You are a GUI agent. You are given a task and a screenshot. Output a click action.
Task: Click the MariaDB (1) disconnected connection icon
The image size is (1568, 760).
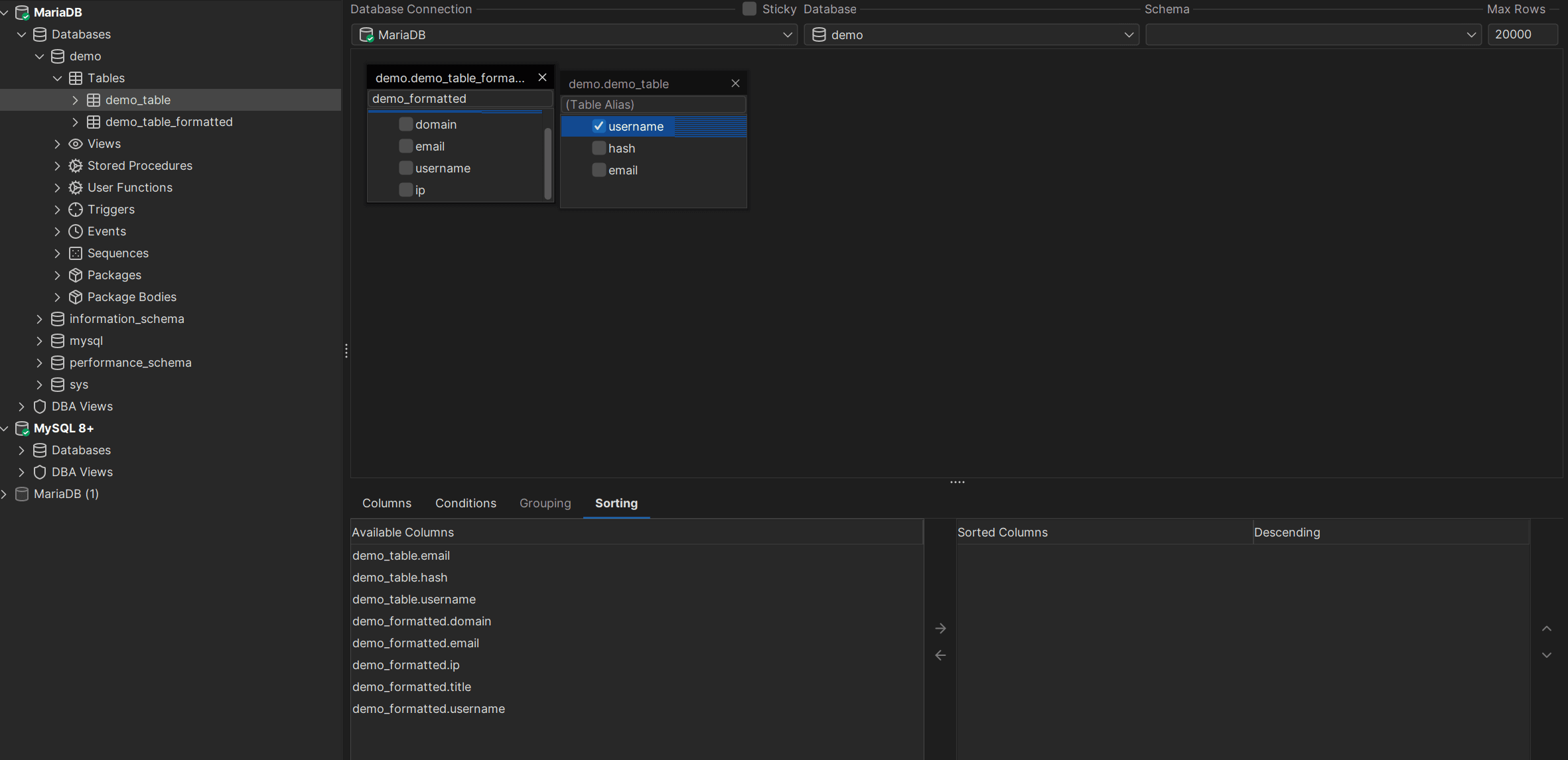[x=22, y=494]
